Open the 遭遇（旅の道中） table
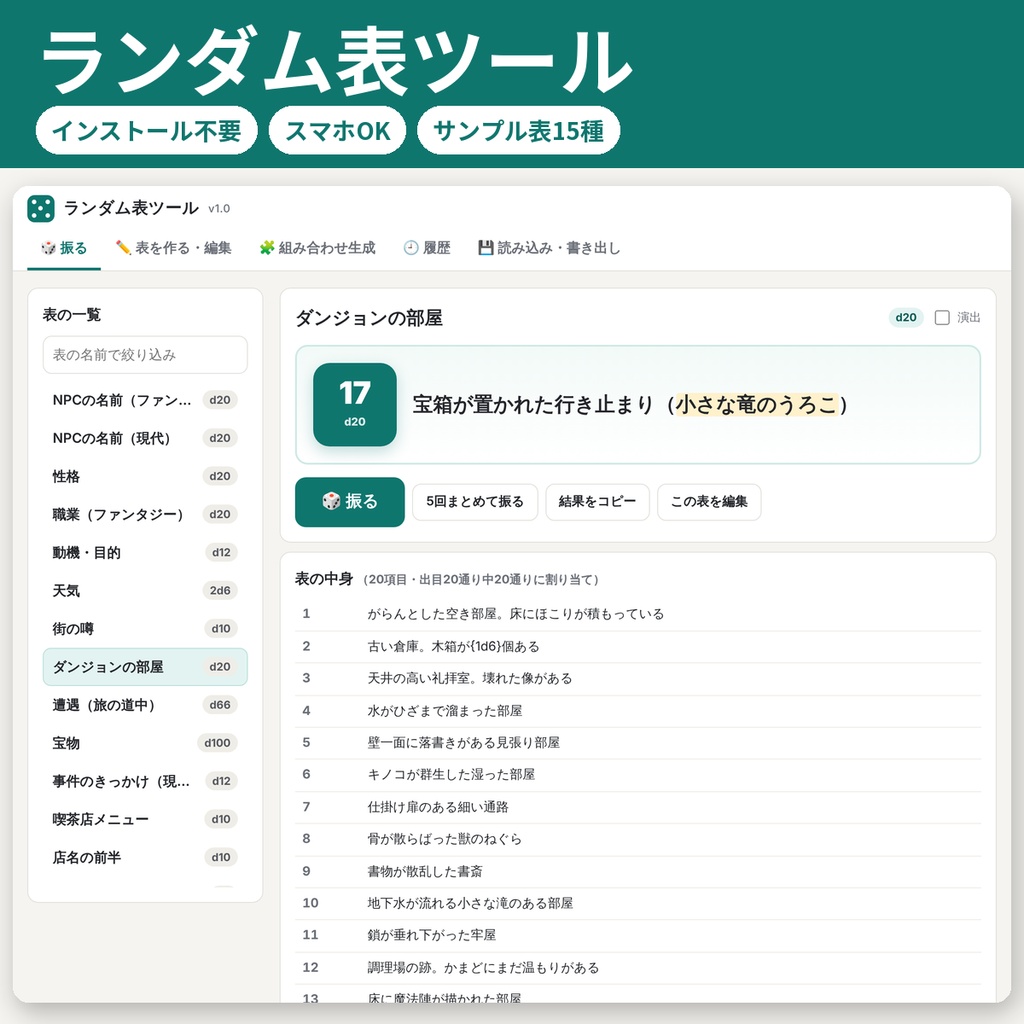Viewport: 1024px width, 1024px height. click(x=145, y=705)
